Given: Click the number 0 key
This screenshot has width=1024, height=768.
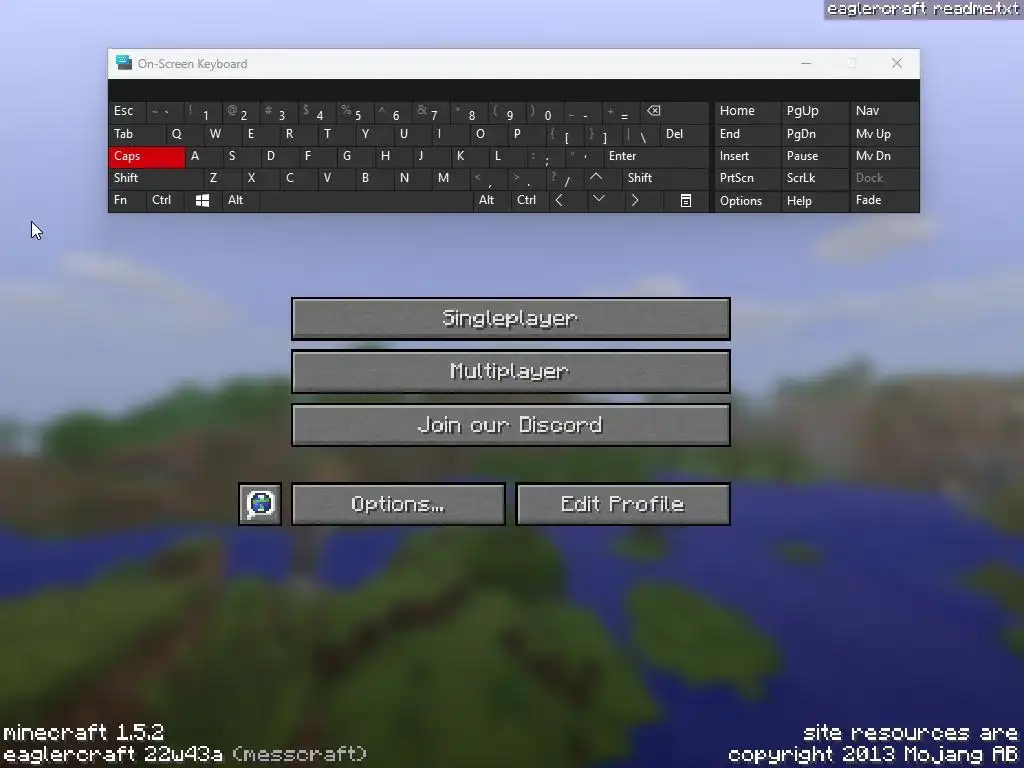Looking at the screenshot, I should pos(545,112).
